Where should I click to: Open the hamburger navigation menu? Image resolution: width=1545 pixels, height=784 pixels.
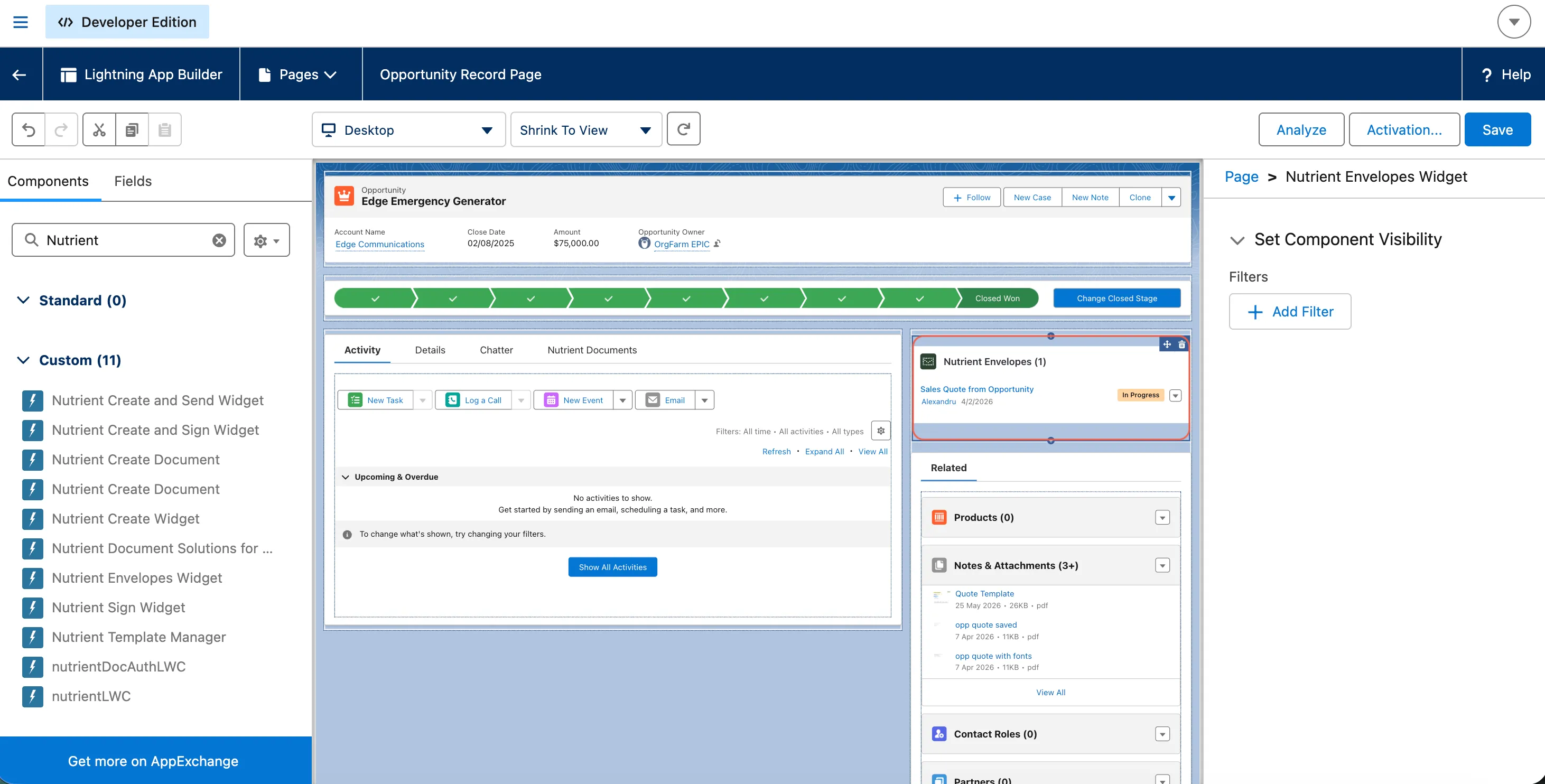tap(21, 22)
